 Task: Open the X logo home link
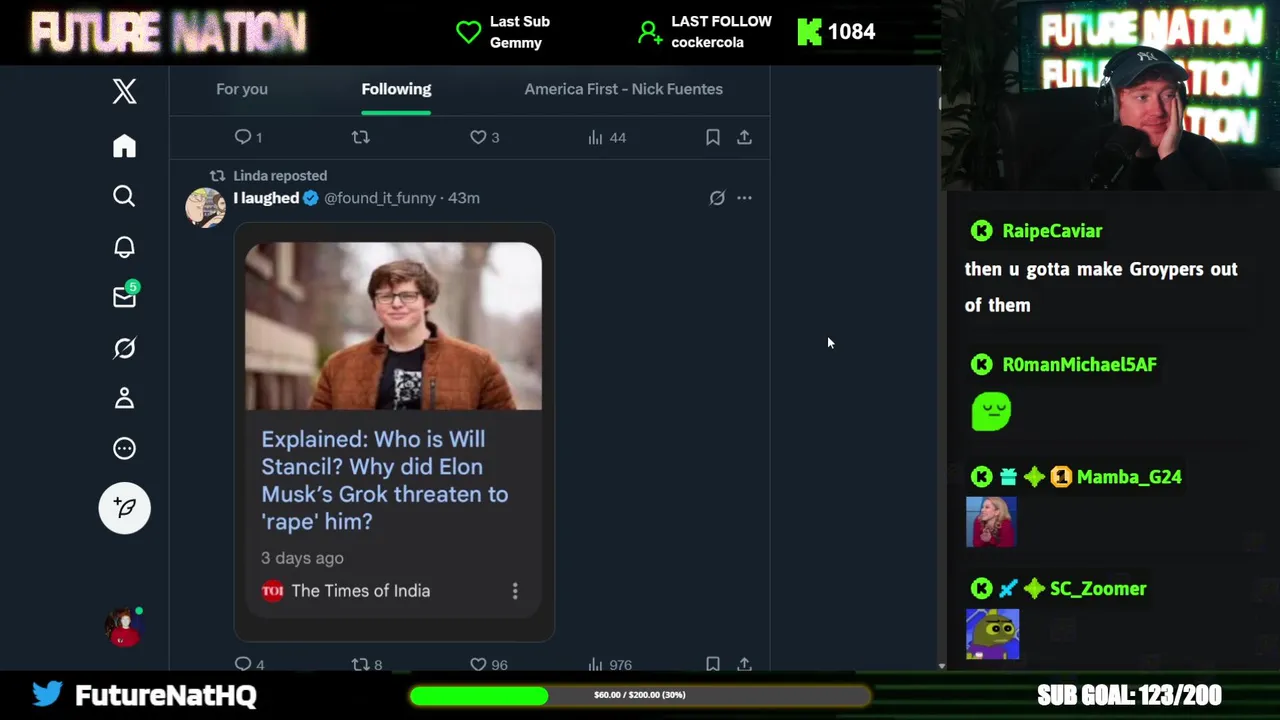point(124,92)
